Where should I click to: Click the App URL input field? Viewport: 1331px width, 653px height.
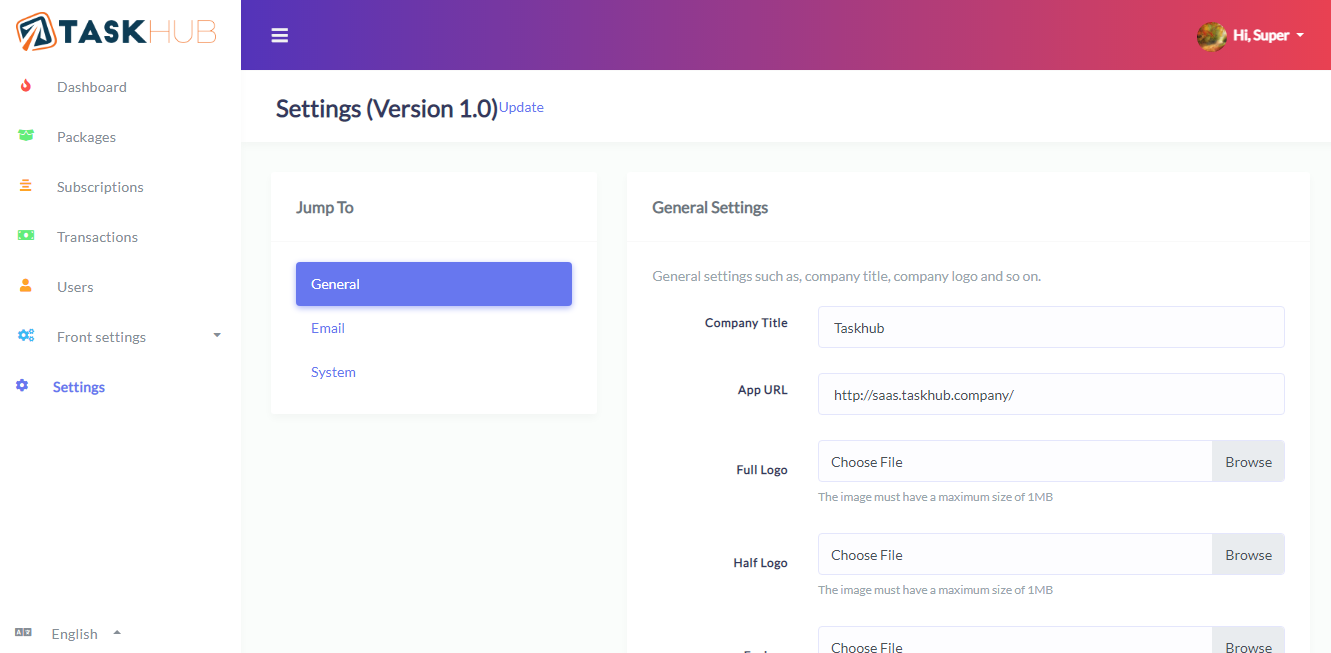click(x=1050, y=394)
